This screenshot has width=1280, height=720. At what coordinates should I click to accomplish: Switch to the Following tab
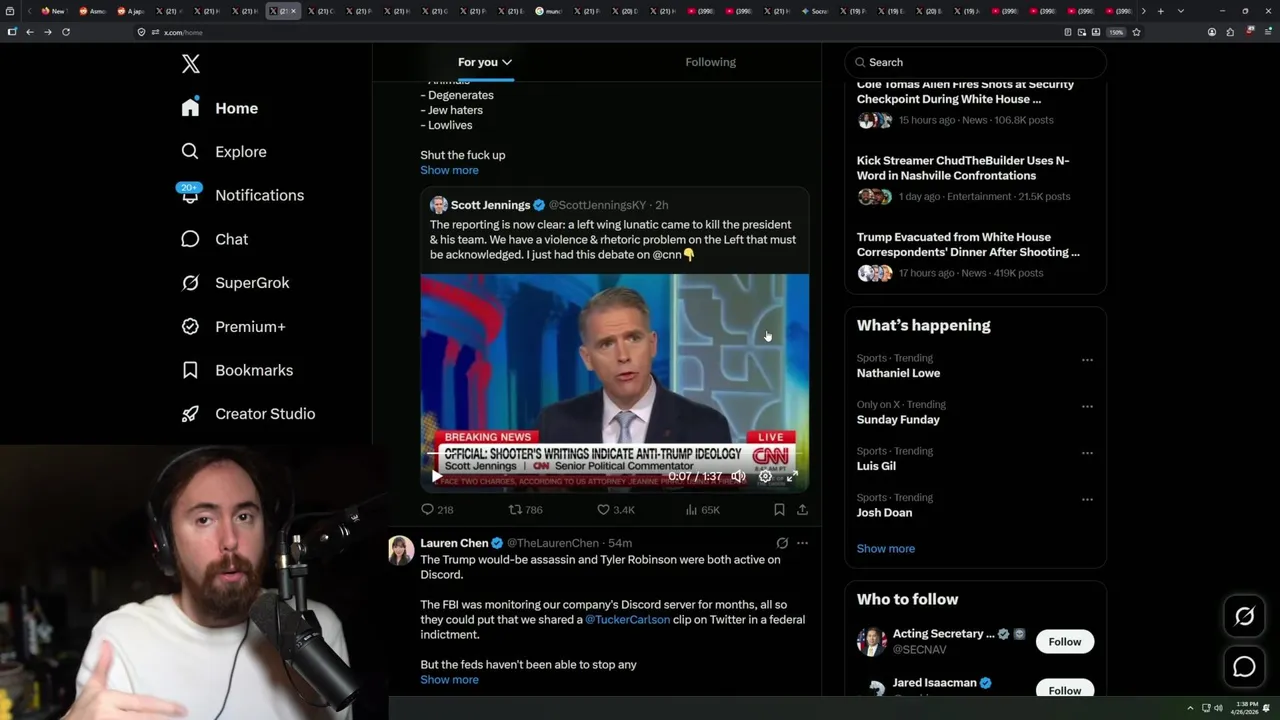click(710, 62)
